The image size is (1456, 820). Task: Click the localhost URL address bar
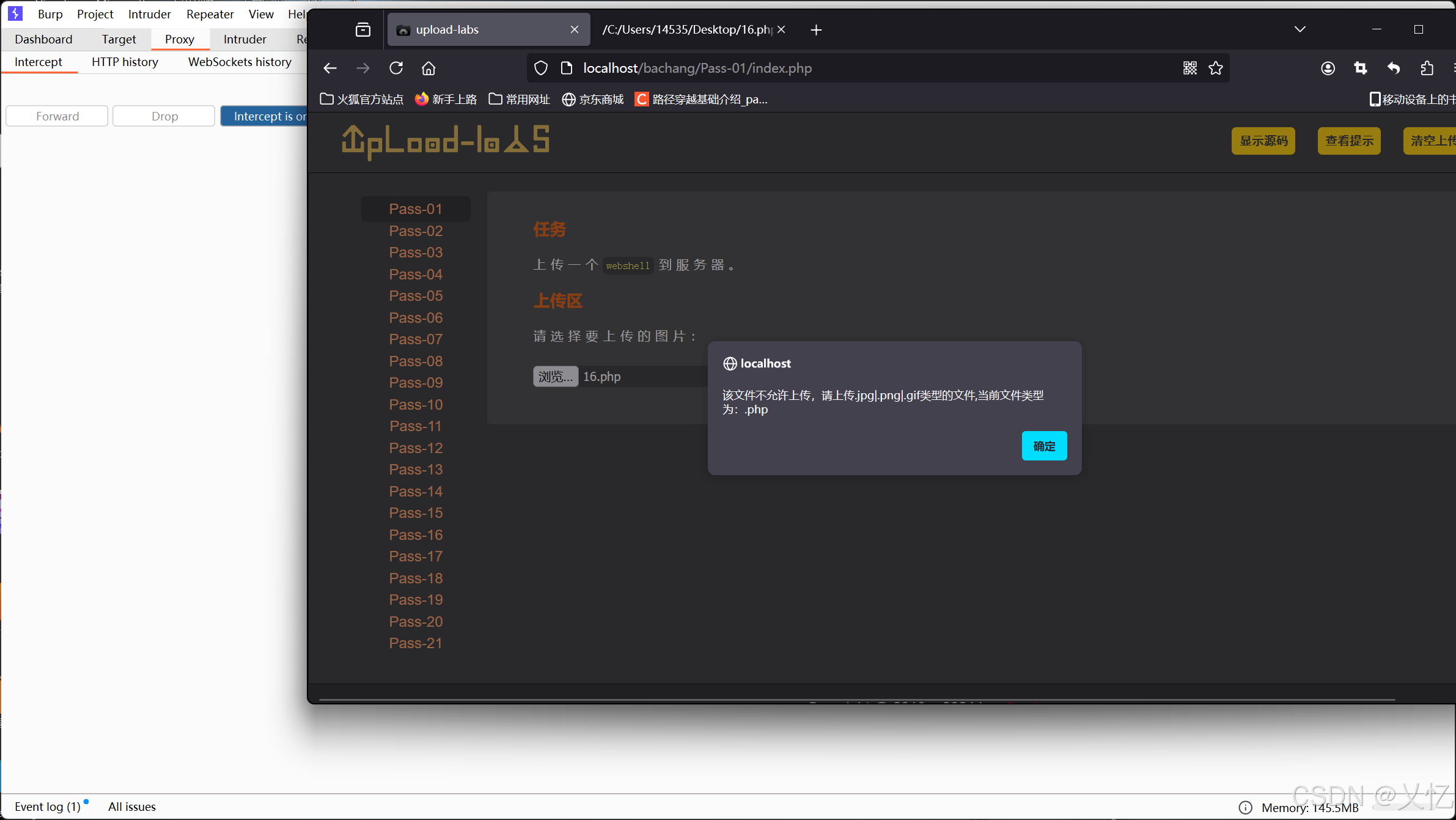[697, 68]
